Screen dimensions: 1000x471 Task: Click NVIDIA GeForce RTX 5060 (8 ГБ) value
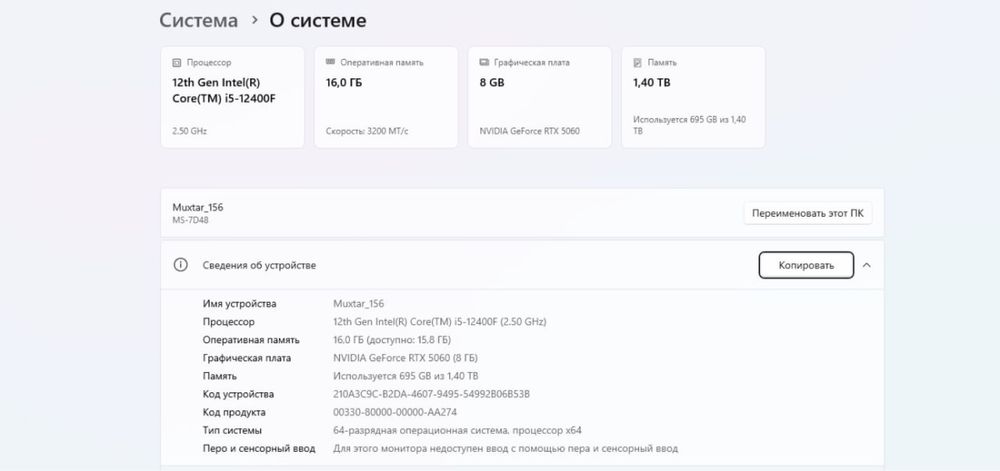[405, 358]
